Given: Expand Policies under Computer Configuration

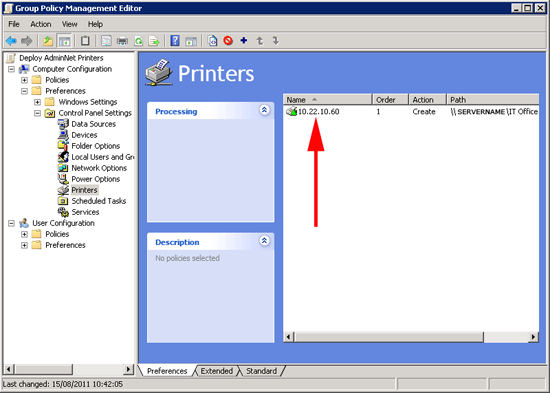Looking at the screenshot, I should pos(24,80).
